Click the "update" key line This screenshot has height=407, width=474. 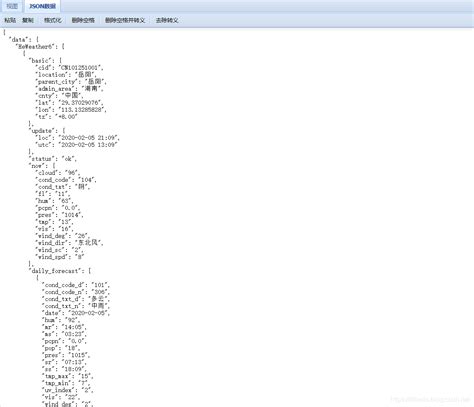[x=47, y=131]
